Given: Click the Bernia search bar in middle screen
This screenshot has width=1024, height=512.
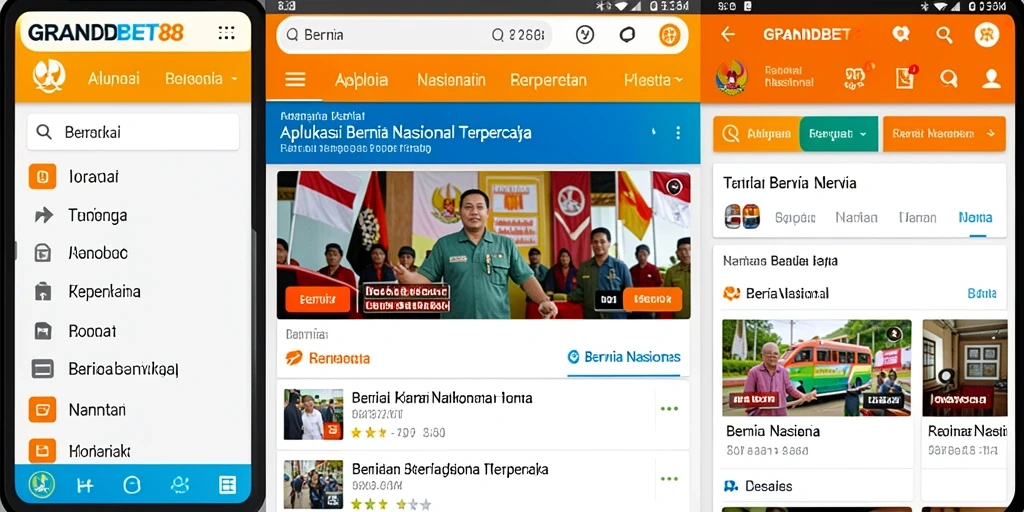Looking at the screenshot, I should 414,35.
